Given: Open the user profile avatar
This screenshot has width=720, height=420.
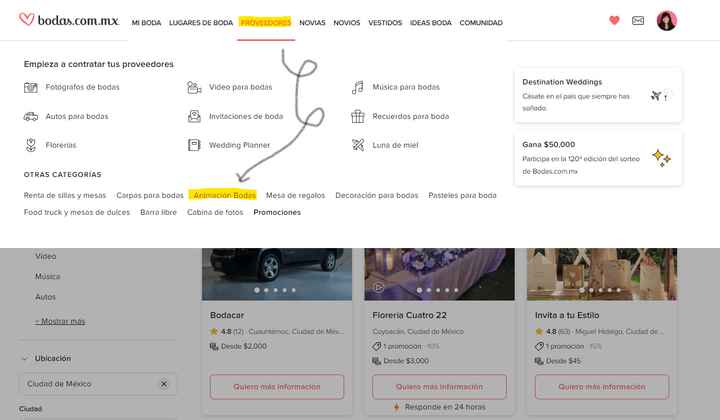Looking at the screenshot, I should click(667, 21).
